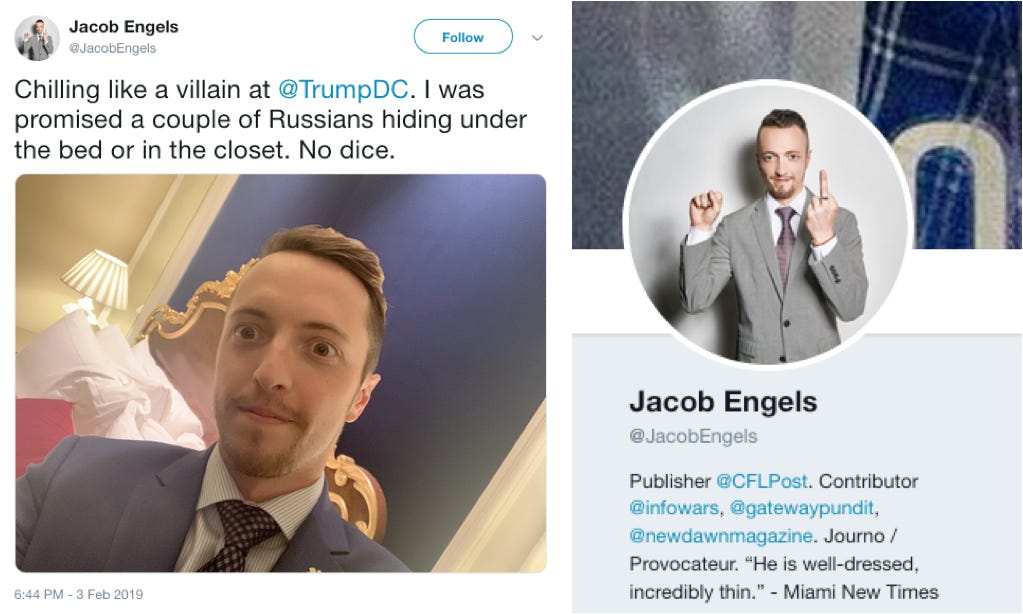Image resolution: width=1023 pixels, height=614 pixels.
Task: Click the large Jacob Engels profile name
Action: pyautogui.click(x=723, y=401)
